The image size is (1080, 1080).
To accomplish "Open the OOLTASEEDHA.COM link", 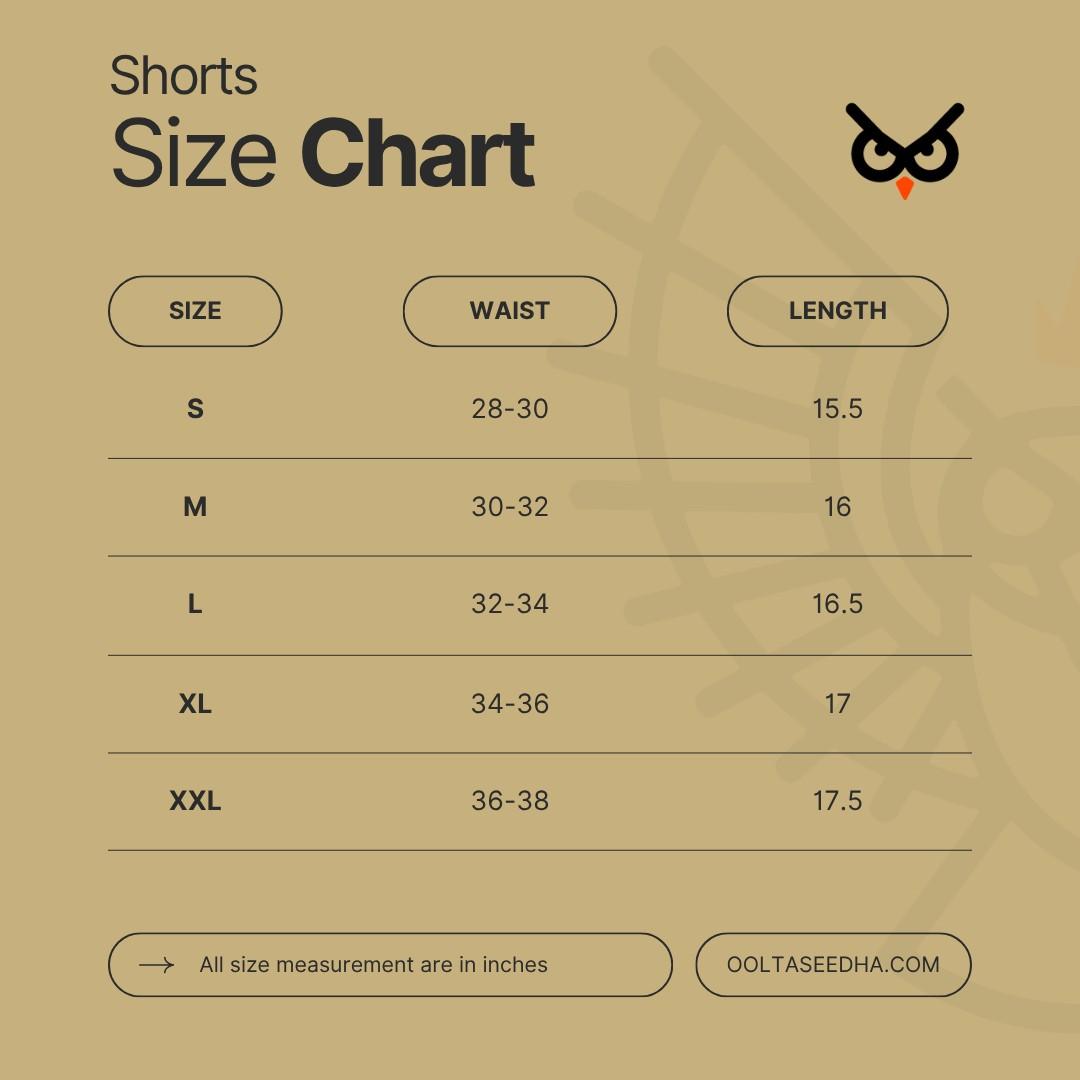I will pos(833,965).
